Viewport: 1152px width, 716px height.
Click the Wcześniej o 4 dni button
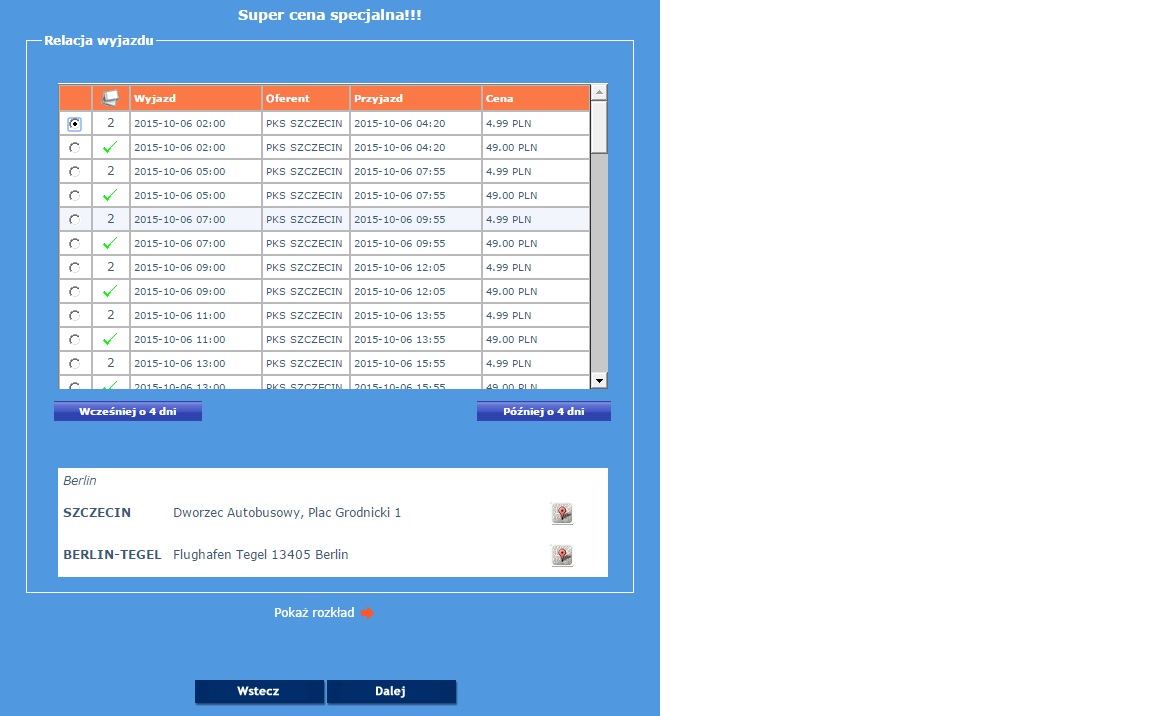pyautogui.click(x=128, y=411)
